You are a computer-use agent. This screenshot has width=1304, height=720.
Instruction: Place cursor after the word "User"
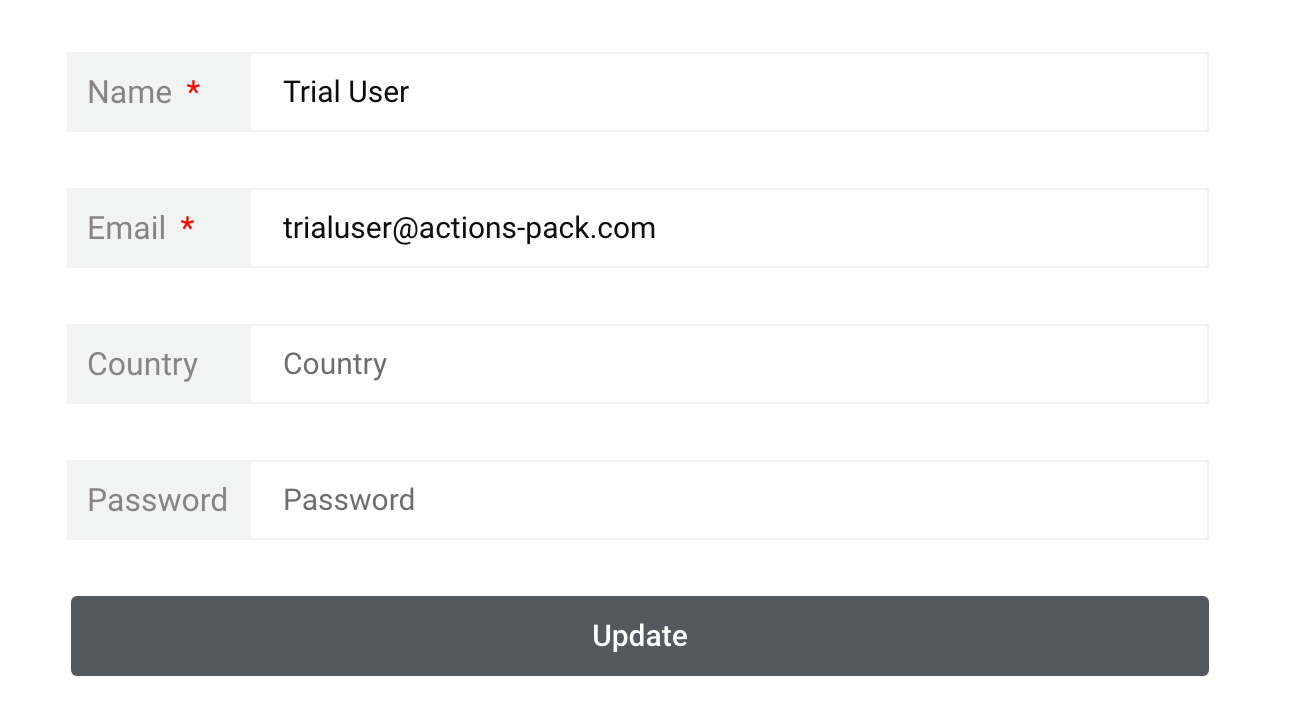point(411,92)
